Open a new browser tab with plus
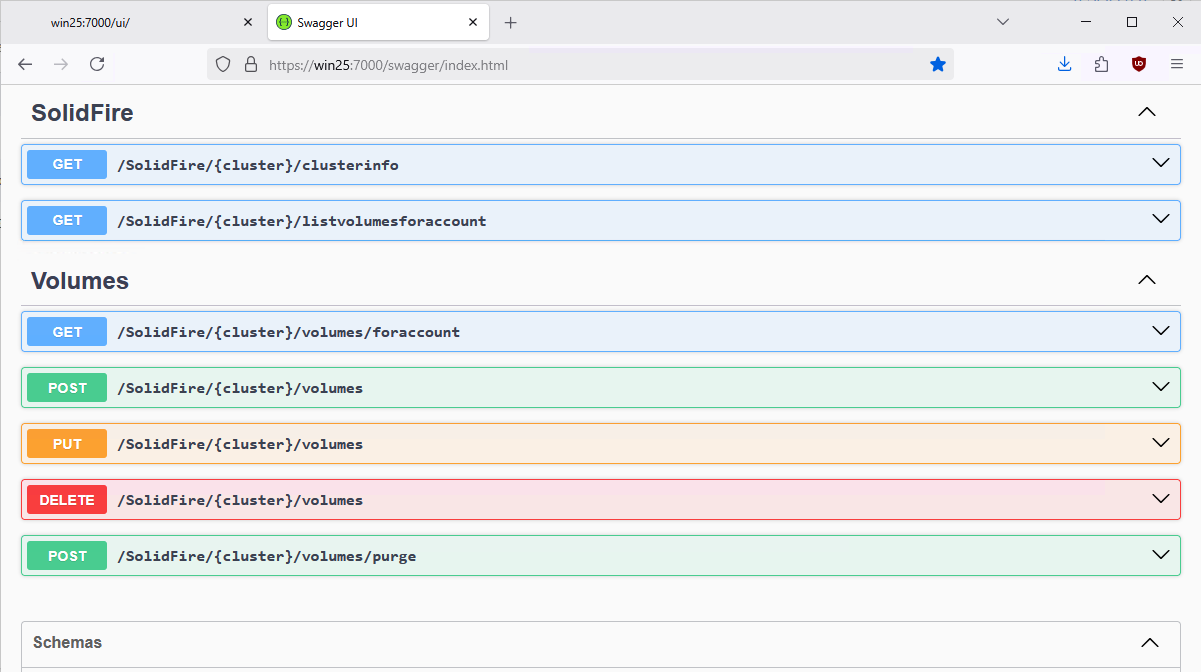1201x672 pixels. tap(510, 22)
